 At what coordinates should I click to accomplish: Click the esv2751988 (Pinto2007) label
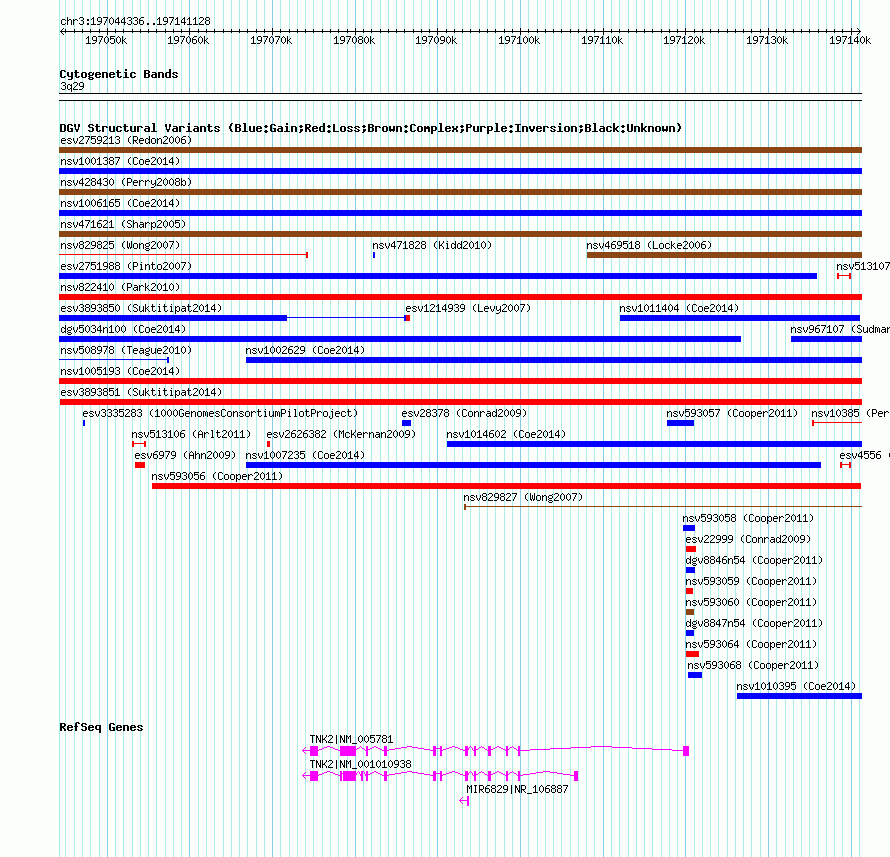click(x=126, y=266)
